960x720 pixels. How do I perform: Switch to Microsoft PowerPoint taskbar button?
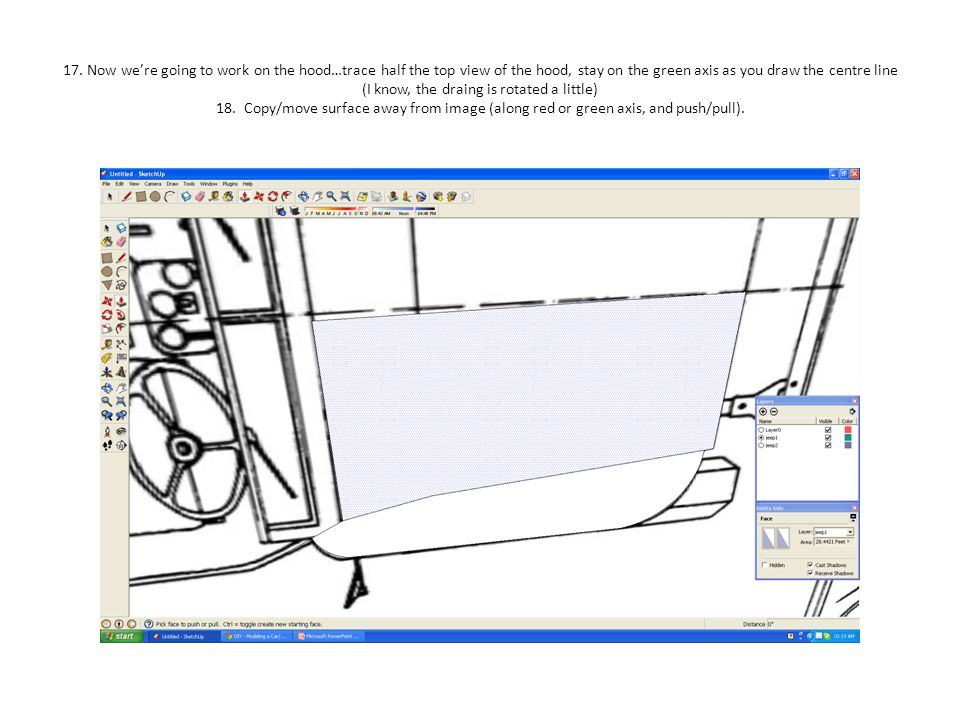click(x=329, y=636)
